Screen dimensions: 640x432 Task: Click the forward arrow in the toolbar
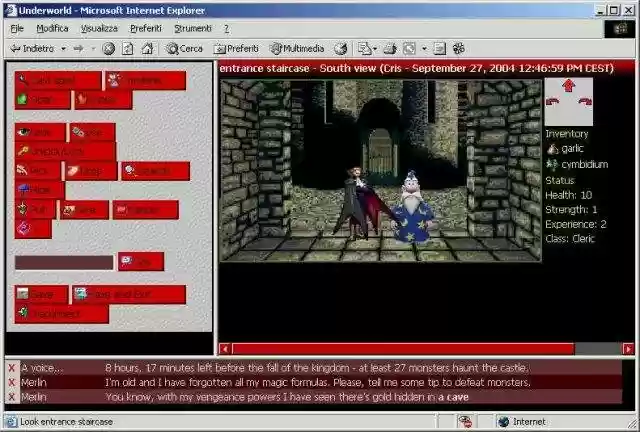(x=79, y=49)
